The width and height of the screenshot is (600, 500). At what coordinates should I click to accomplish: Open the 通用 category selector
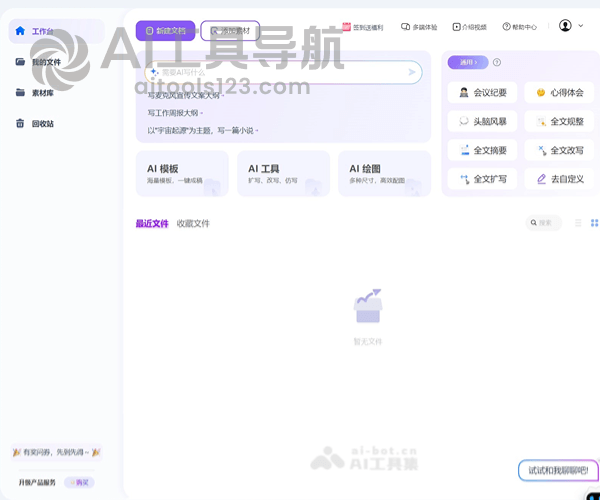click(468, 62)
